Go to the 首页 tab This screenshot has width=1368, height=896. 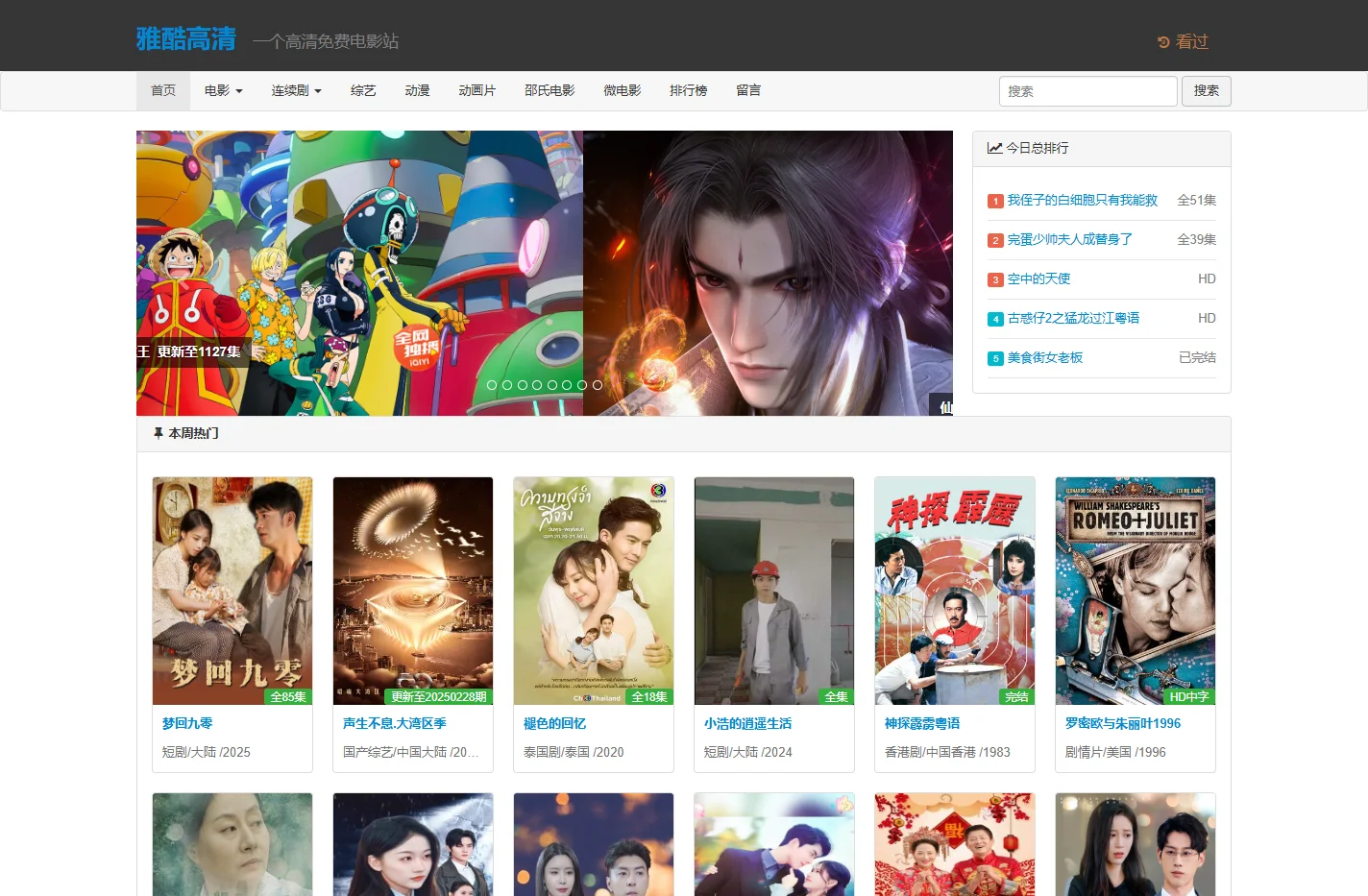[x=163, y=90]
